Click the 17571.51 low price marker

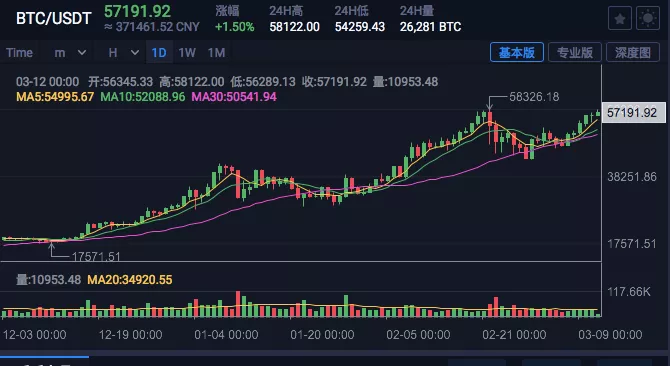click(96, 257)
